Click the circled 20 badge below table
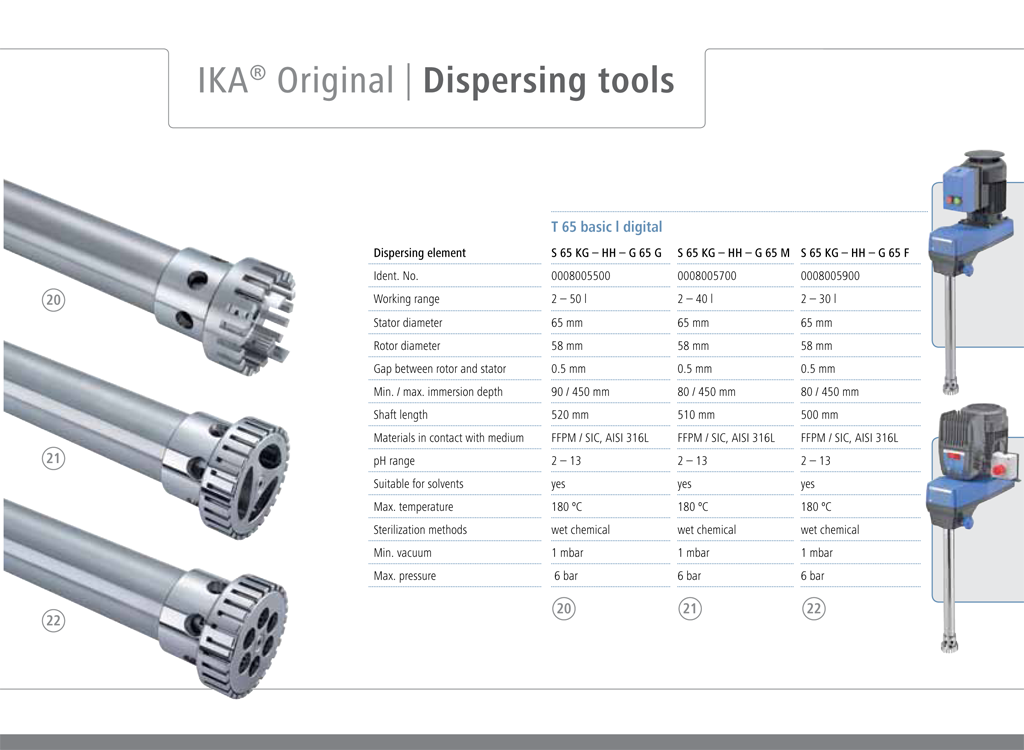Viewport: 1024px width, 750px height. coord(564,608)
